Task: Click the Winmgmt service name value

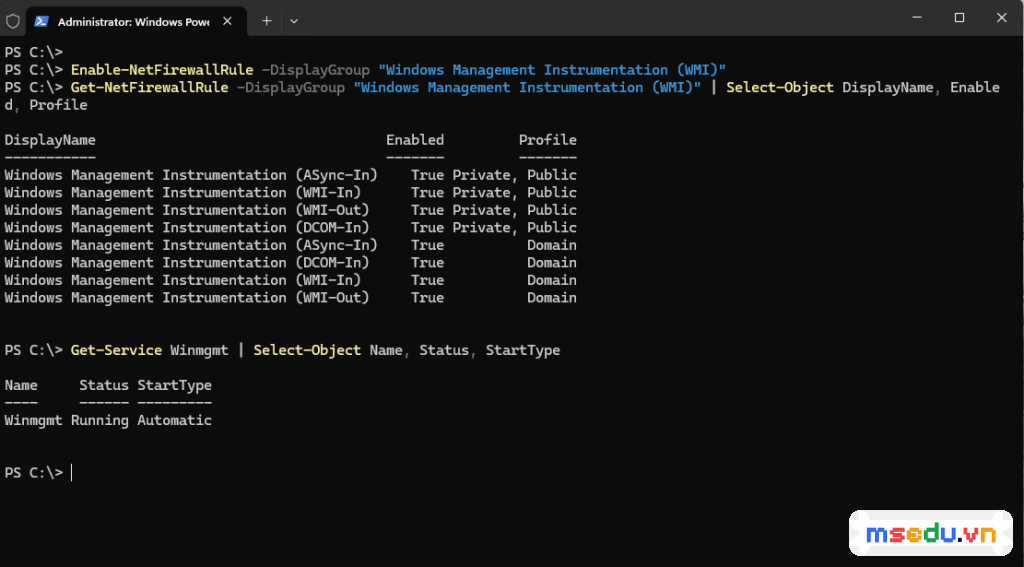Action: (x=33, y=421)
